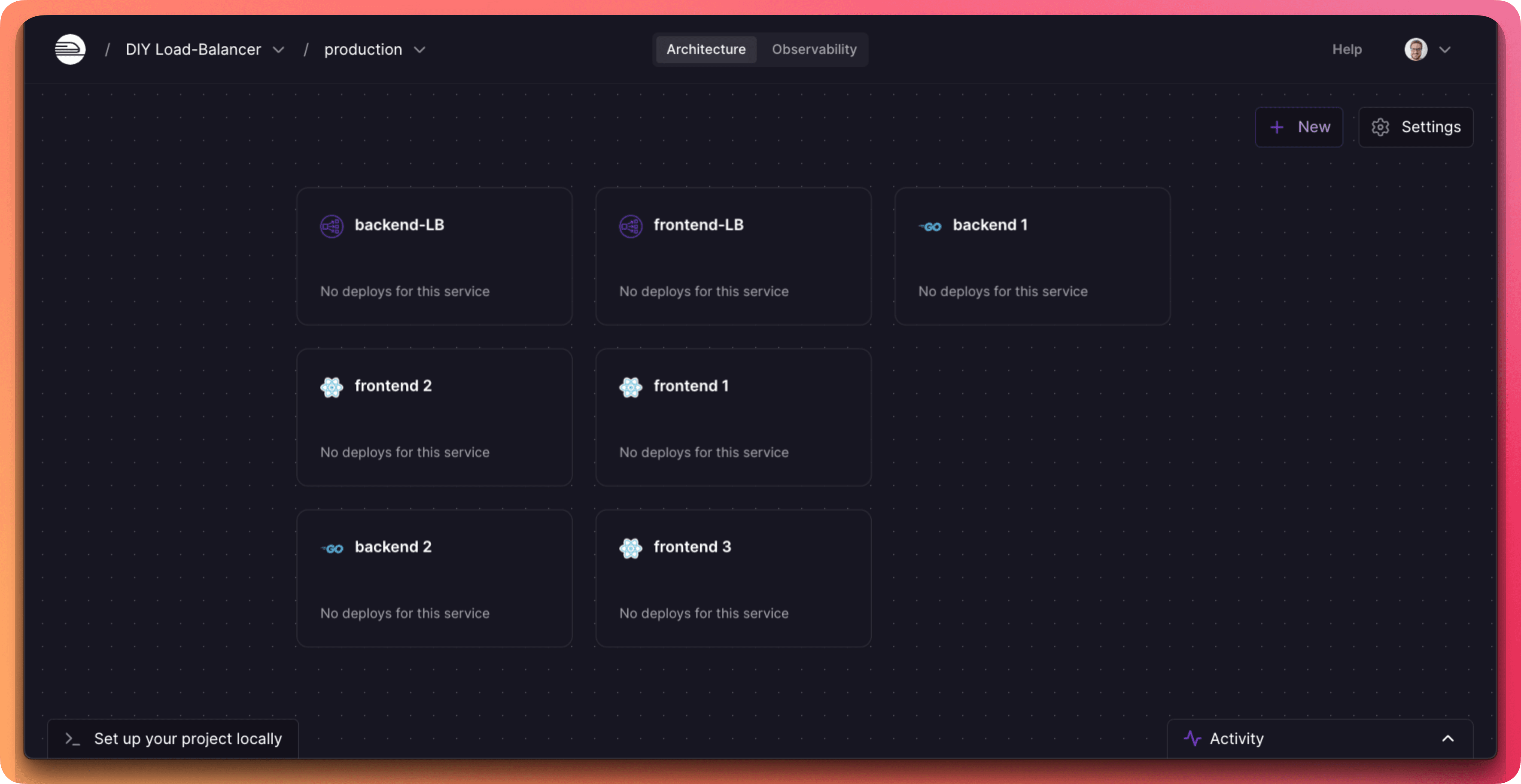Click the Settings gear icon

[1380, 127]
